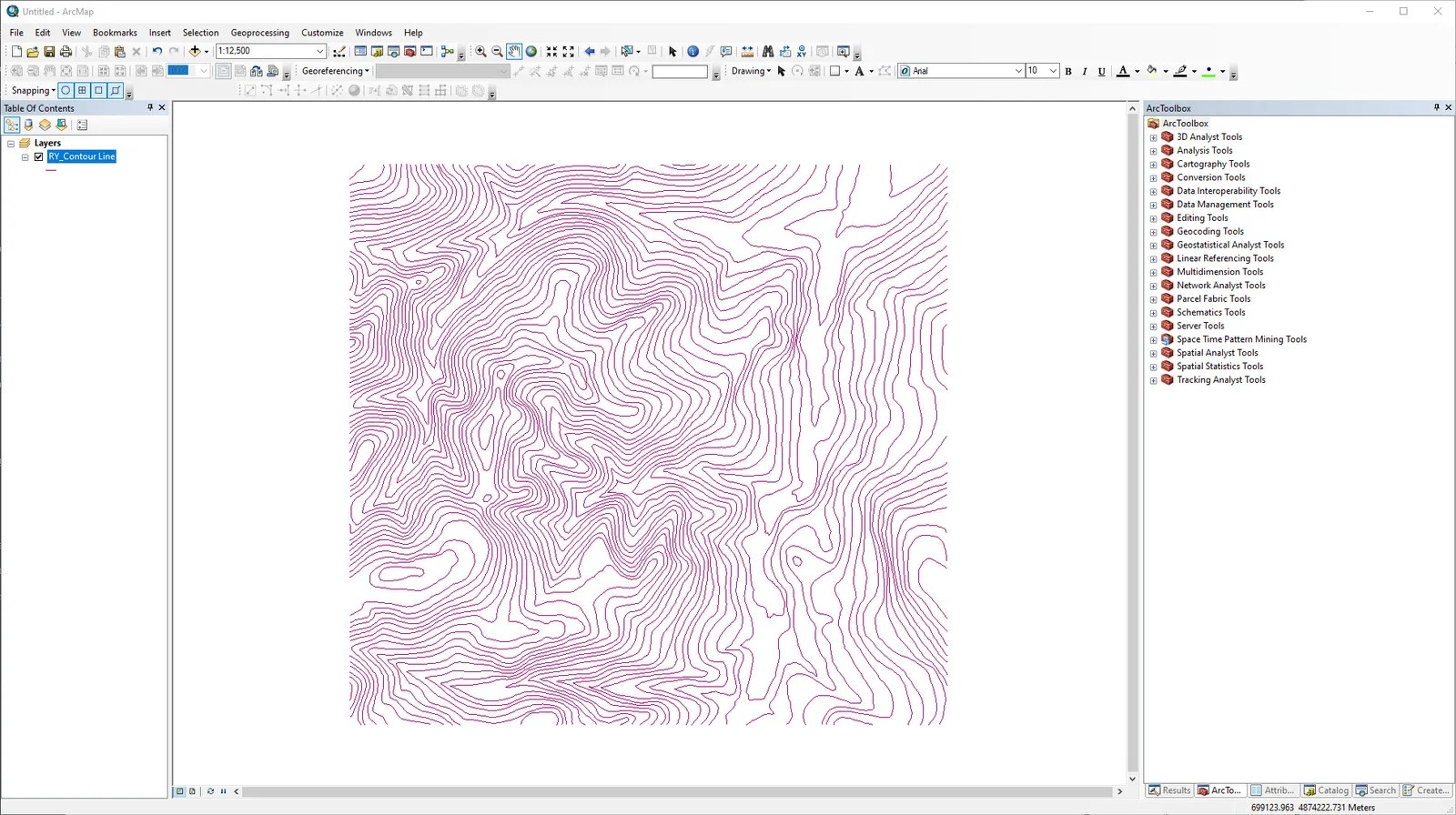The image size is (1456, 815).
Task: Toggle underline text formatting
Action: 1101,71
